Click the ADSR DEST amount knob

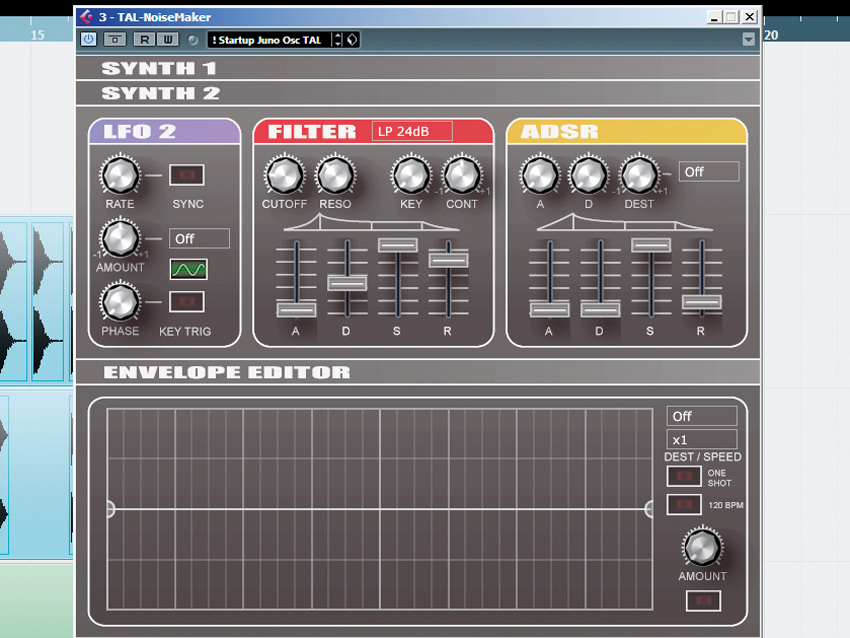click(640, 175)
